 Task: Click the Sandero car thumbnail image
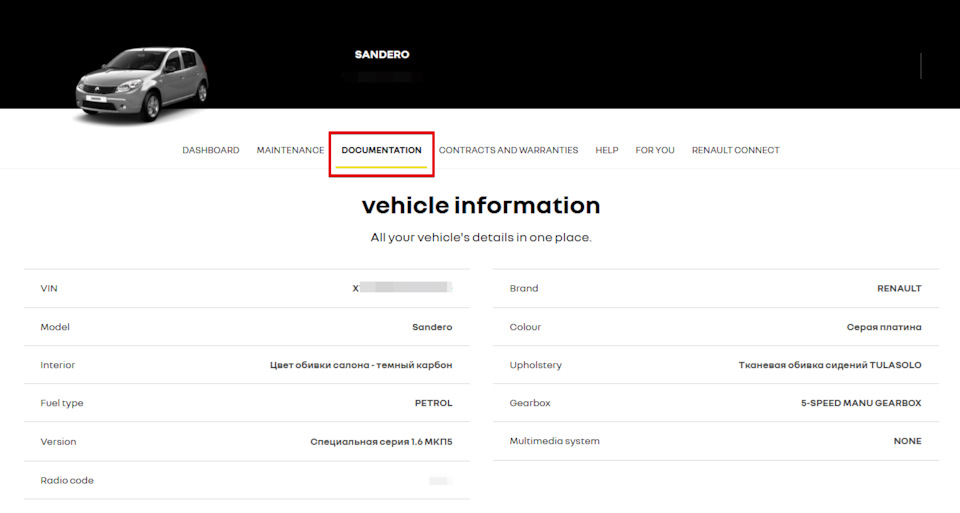(x=142, y=84)
